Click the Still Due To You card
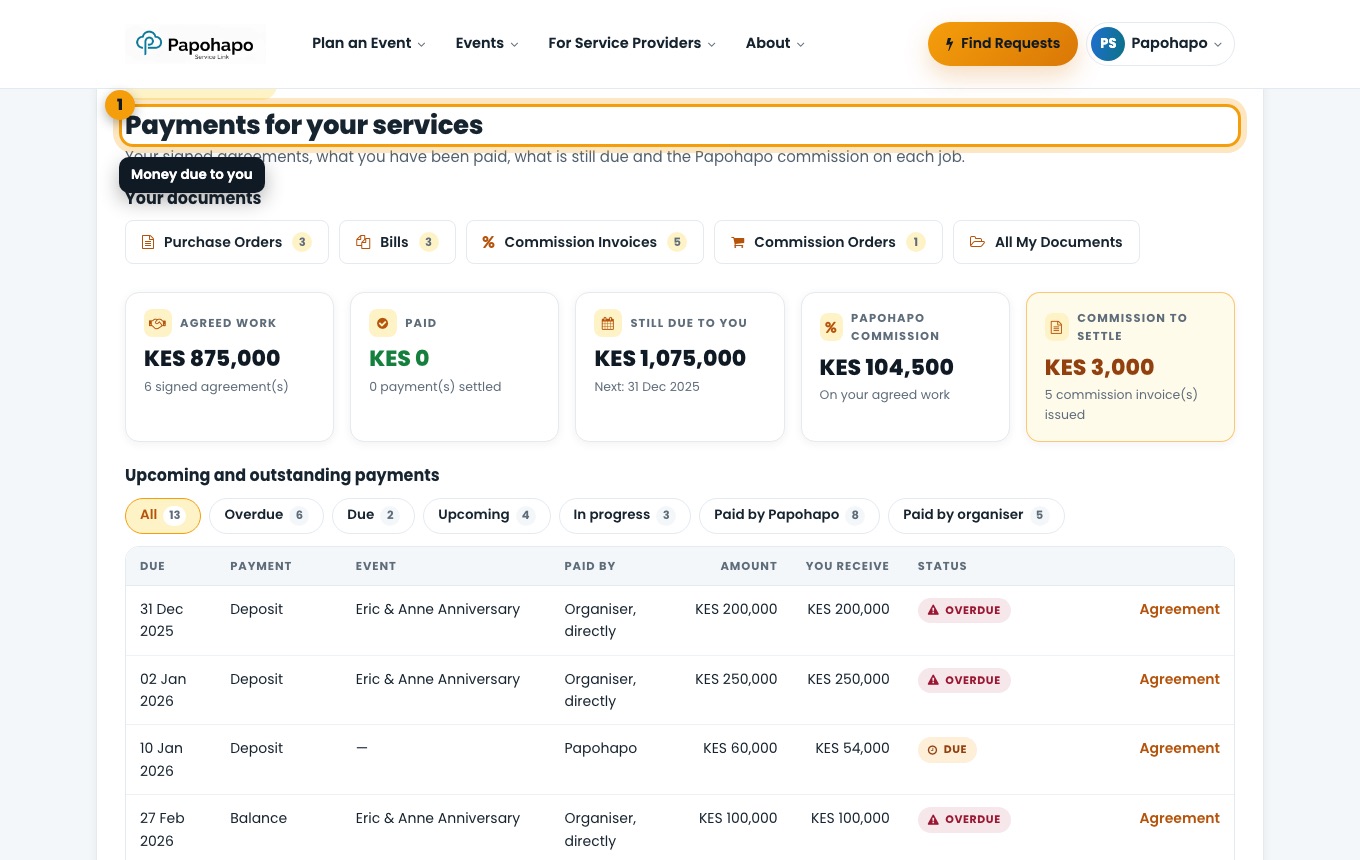1360x860 pixels. [680, 367]
